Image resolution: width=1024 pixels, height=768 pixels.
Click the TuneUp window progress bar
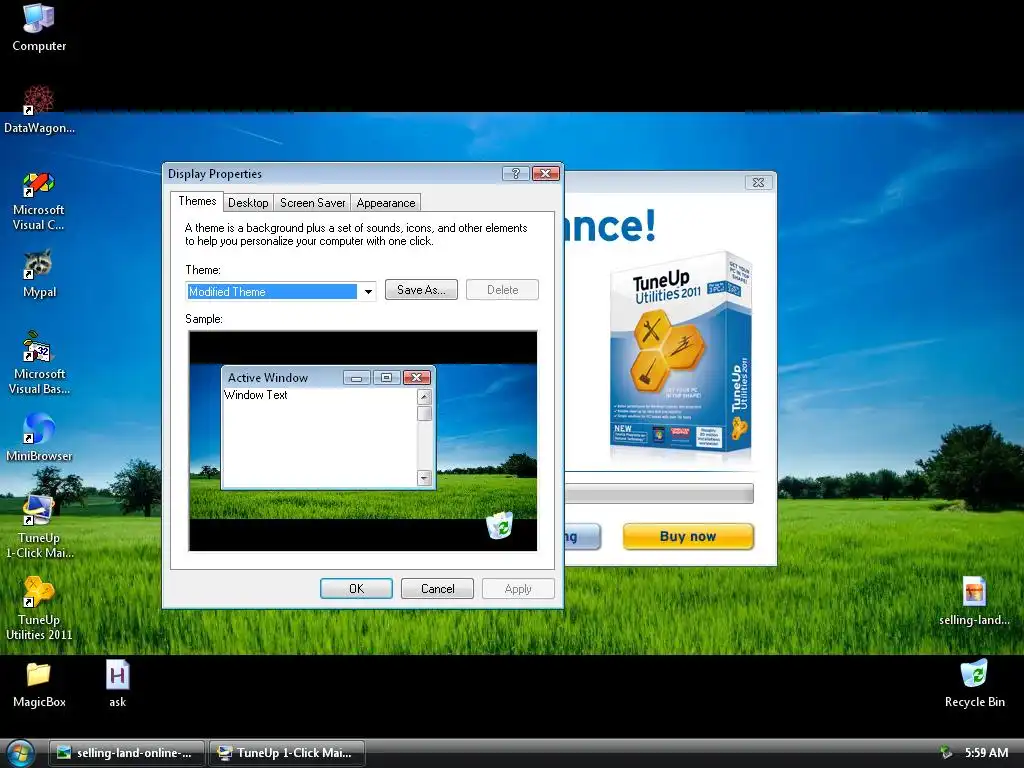tap(659, 494)
